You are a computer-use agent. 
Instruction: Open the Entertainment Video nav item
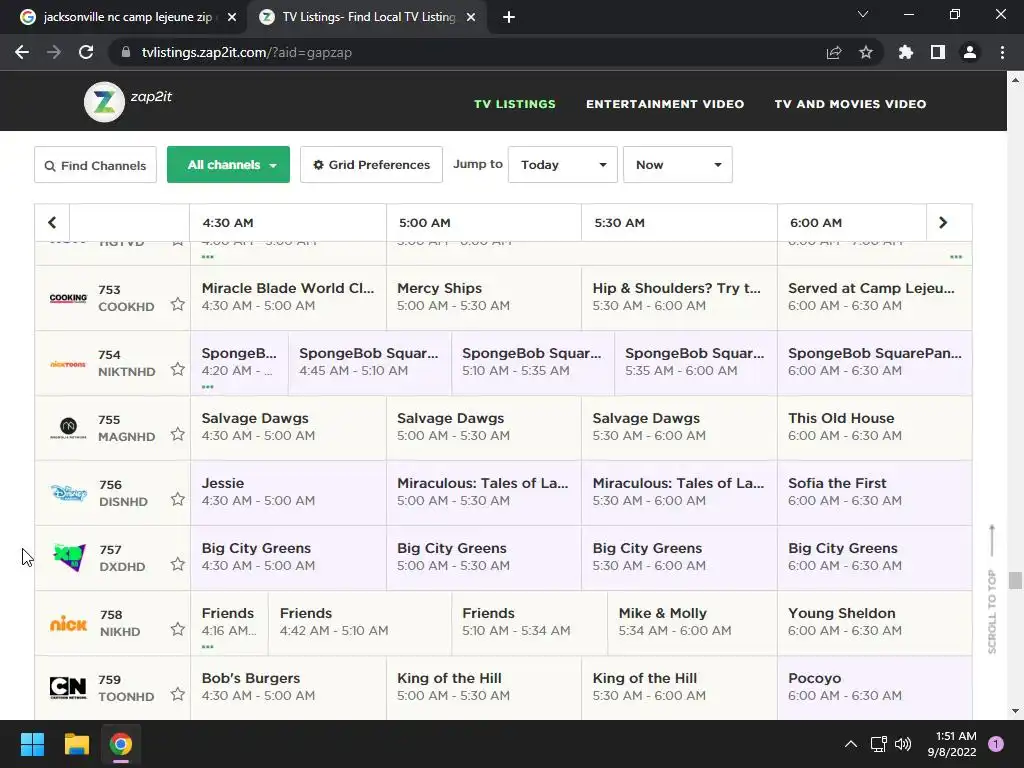click(x=665, y=104)
